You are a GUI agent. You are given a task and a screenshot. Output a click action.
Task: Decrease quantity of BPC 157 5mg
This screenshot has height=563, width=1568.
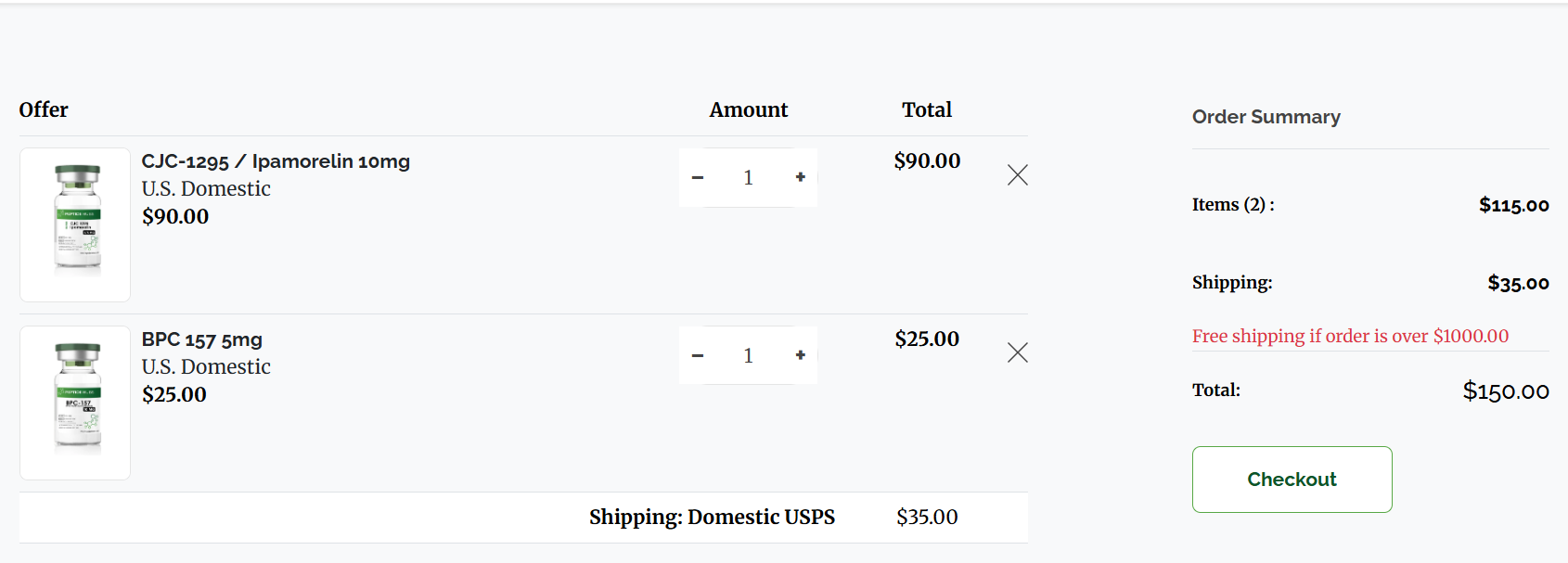[698, 355]
